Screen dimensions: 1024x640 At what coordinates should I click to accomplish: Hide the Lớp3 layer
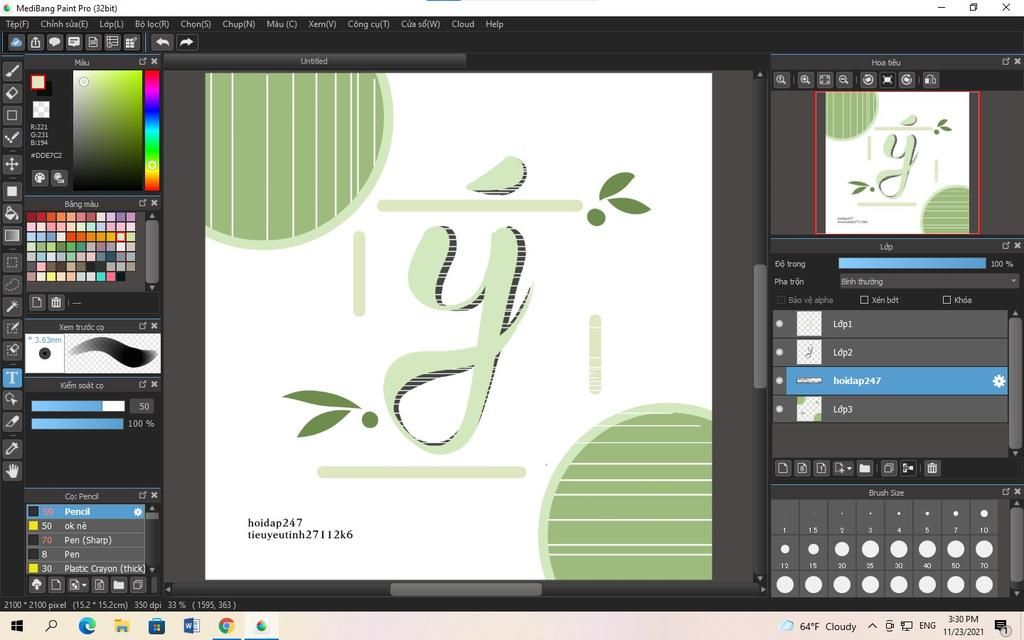coord(779,409)
